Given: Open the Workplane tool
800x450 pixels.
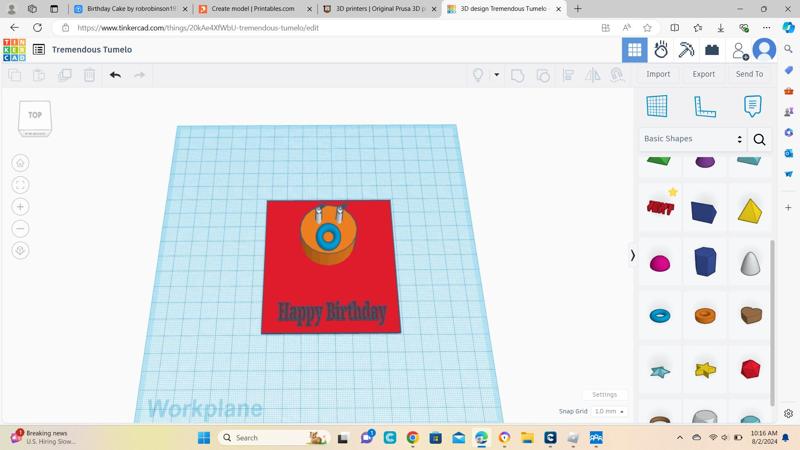Looking at the screenshot, I should click(657, 106).
